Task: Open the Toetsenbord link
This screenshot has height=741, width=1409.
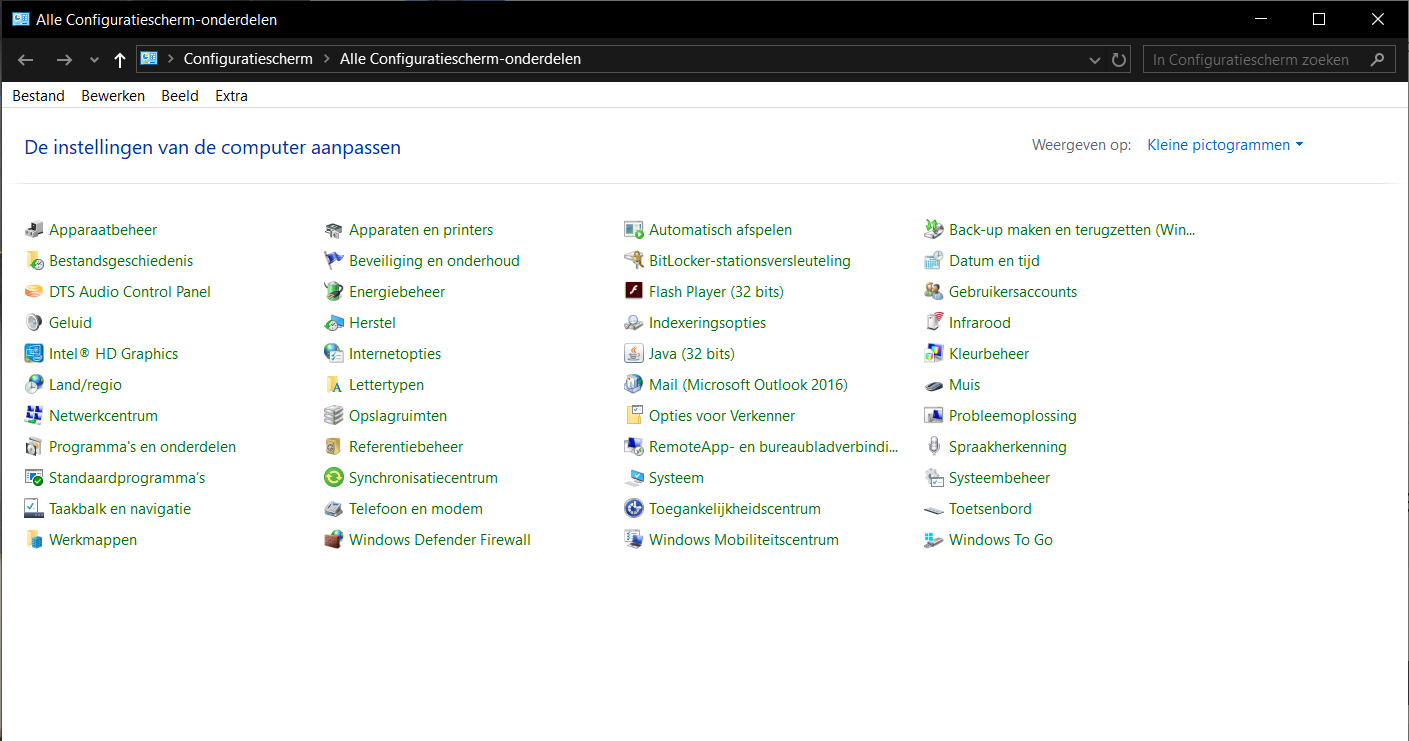Action: pyautogui.click(x=990, y=509)
